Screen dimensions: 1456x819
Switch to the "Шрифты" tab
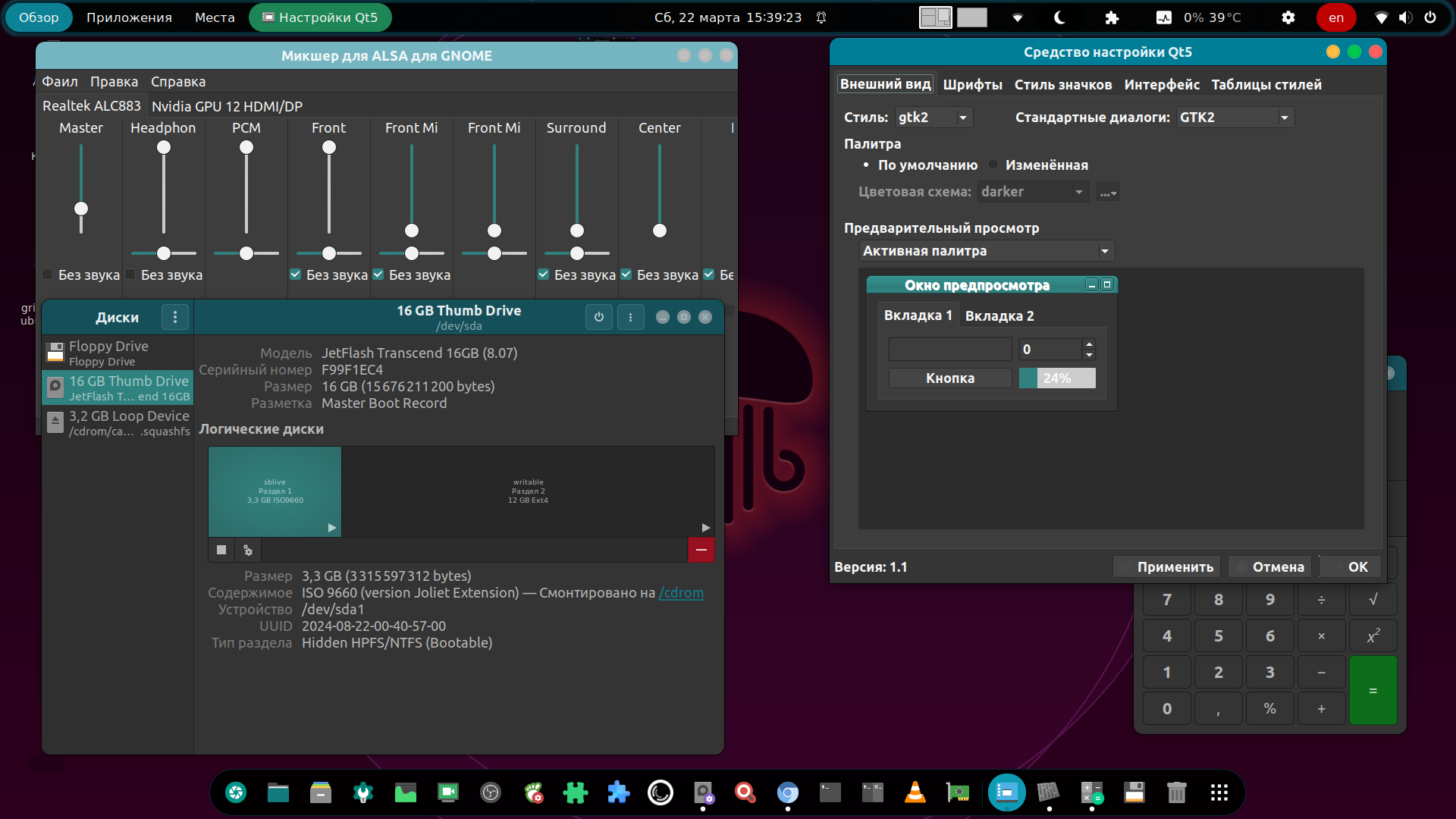click(973, 84)
